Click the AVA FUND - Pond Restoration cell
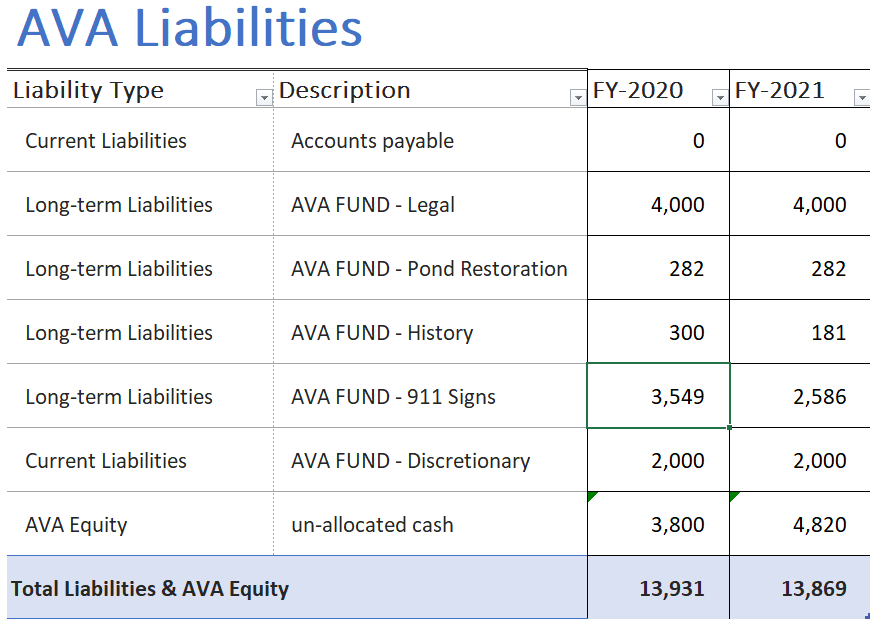870x619 pixels. [x=429, y=269]
